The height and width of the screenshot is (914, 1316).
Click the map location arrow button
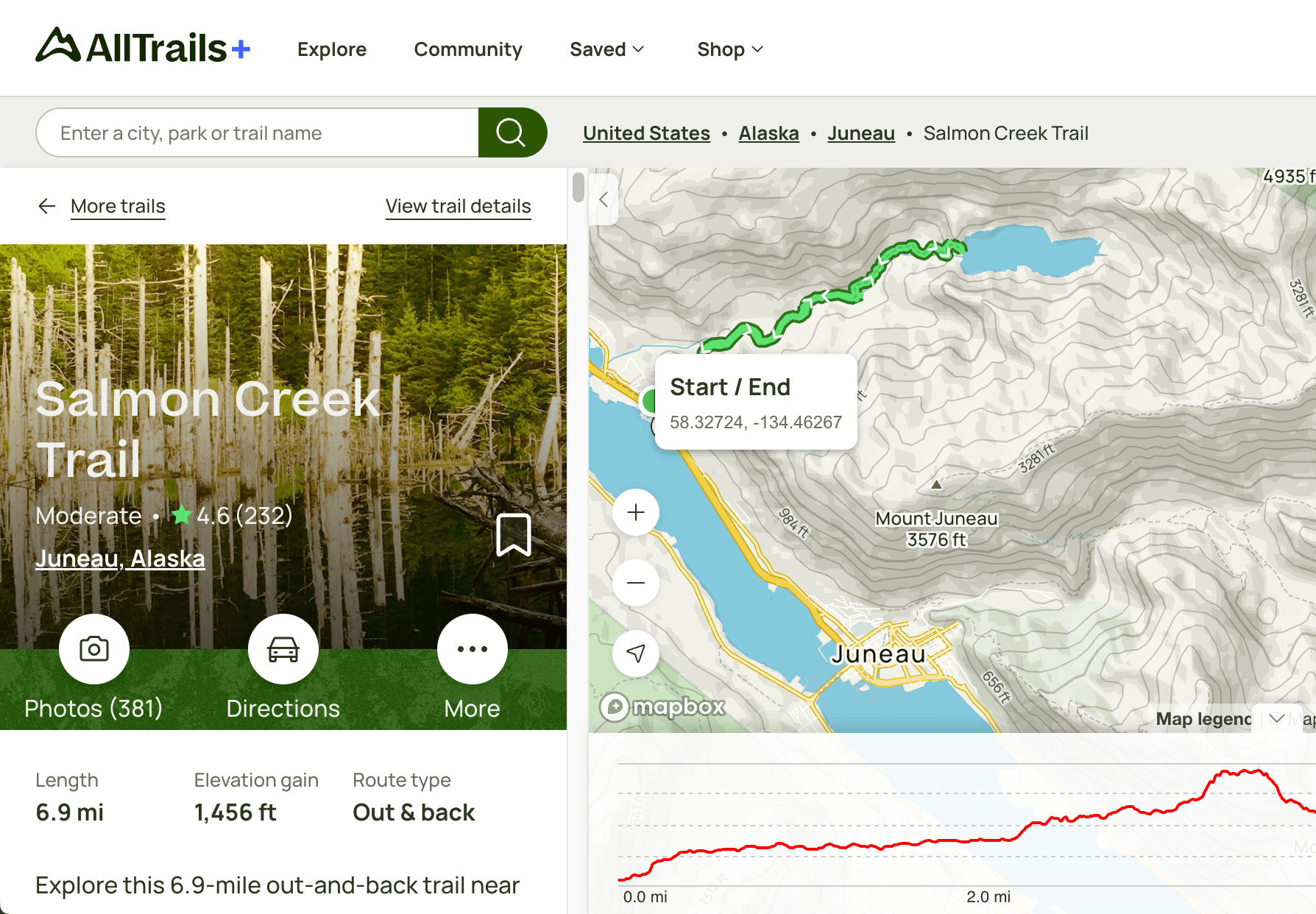(636, 653)
